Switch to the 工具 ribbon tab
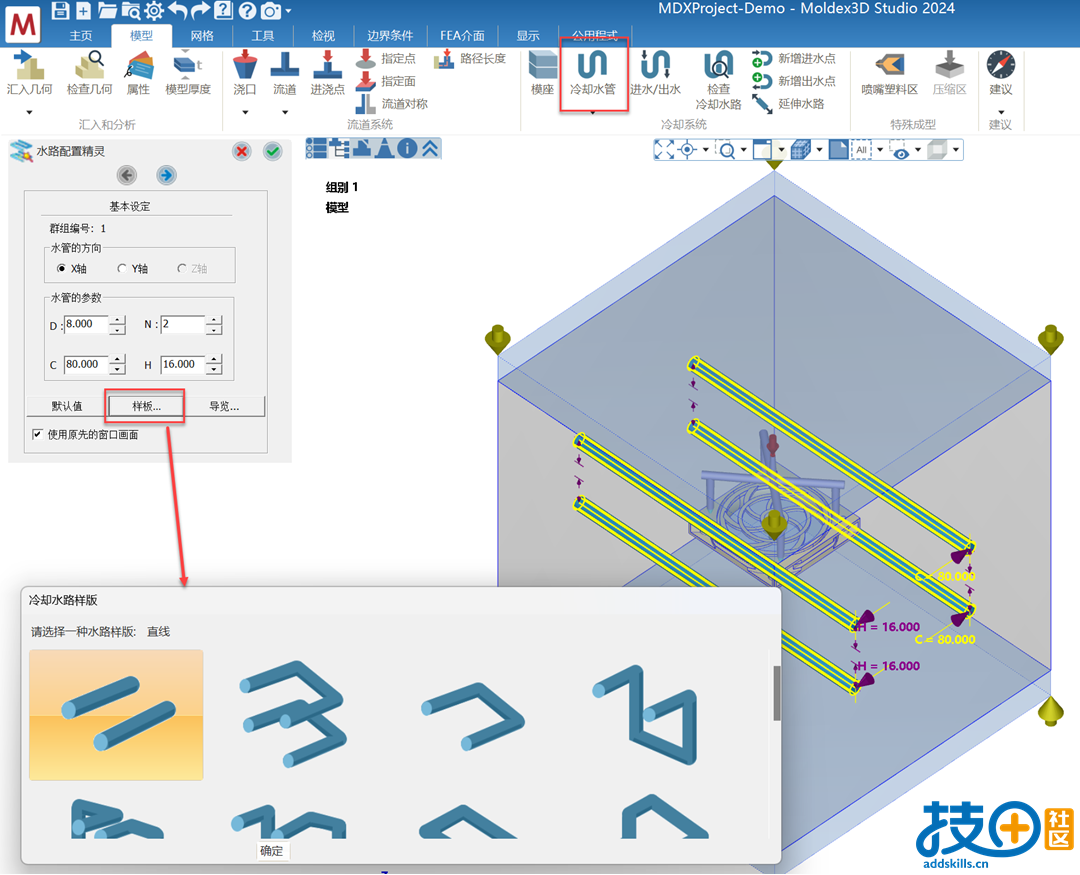The height and width of the screenshot is (875, 1080). [x=262, y=36]
